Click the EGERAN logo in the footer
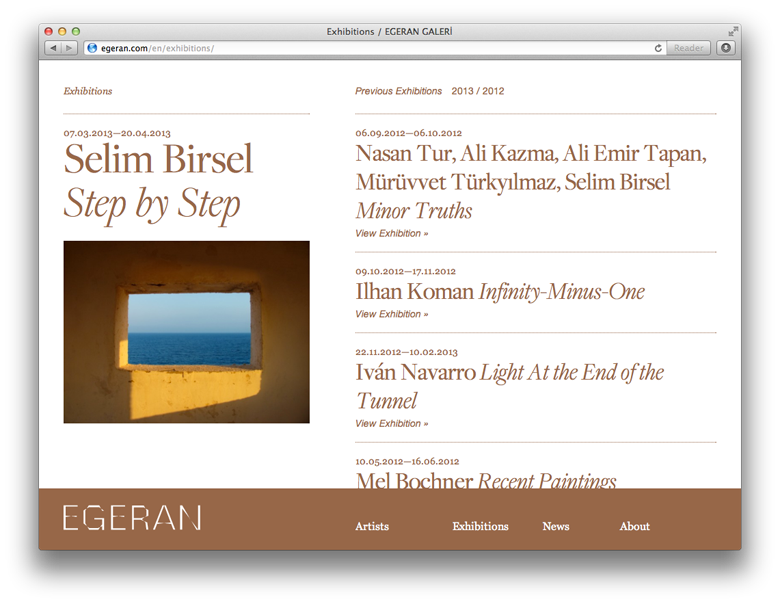 (x=132, y=518)
